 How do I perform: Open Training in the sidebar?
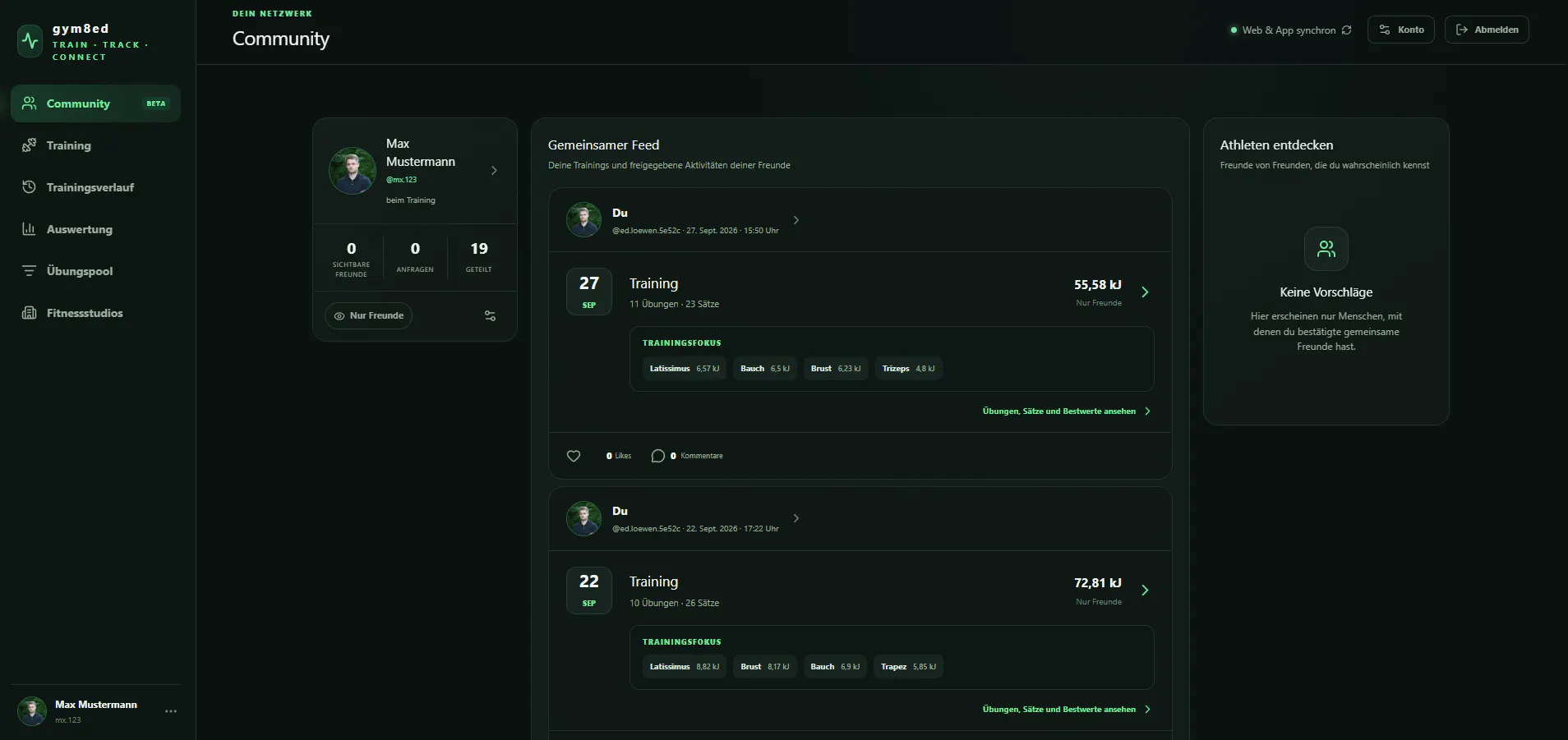[95, 145]
